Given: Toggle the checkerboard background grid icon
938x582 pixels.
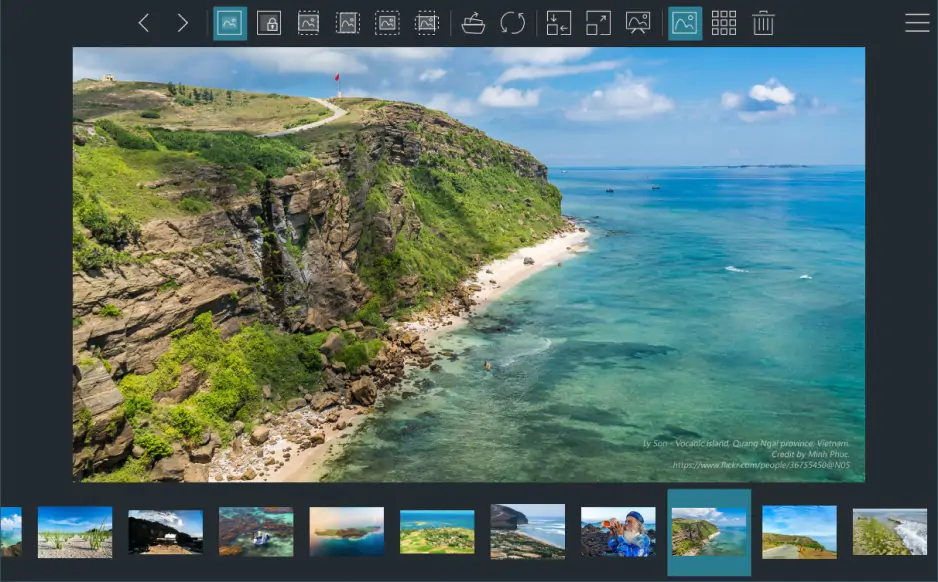Looking at the screenshot, I should pos(724,23).
